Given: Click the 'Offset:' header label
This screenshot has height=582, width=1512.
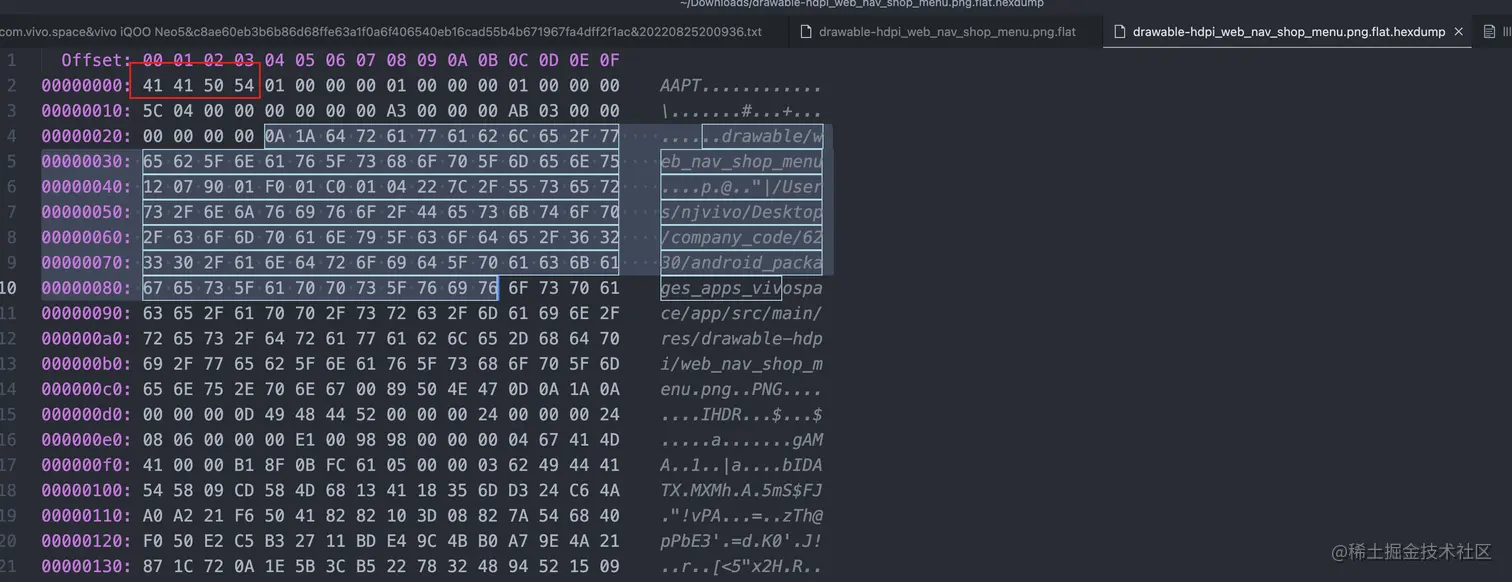Looking at the screenshot, I should click(96, 60).
